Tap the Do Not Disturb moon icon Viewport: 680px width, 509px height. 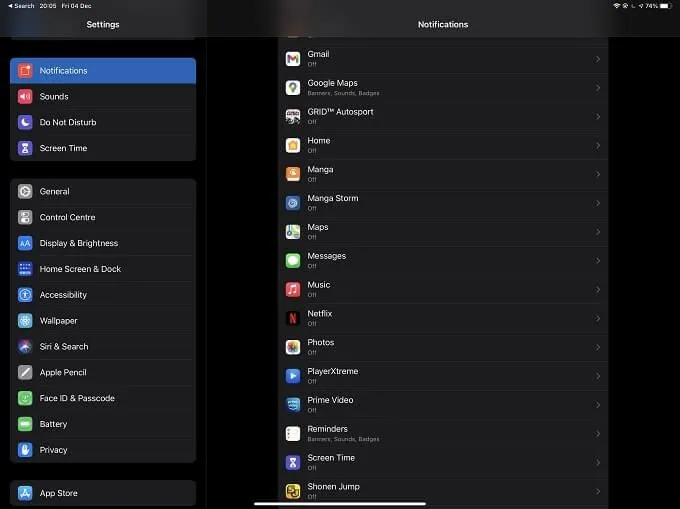(x=25, y=122)
